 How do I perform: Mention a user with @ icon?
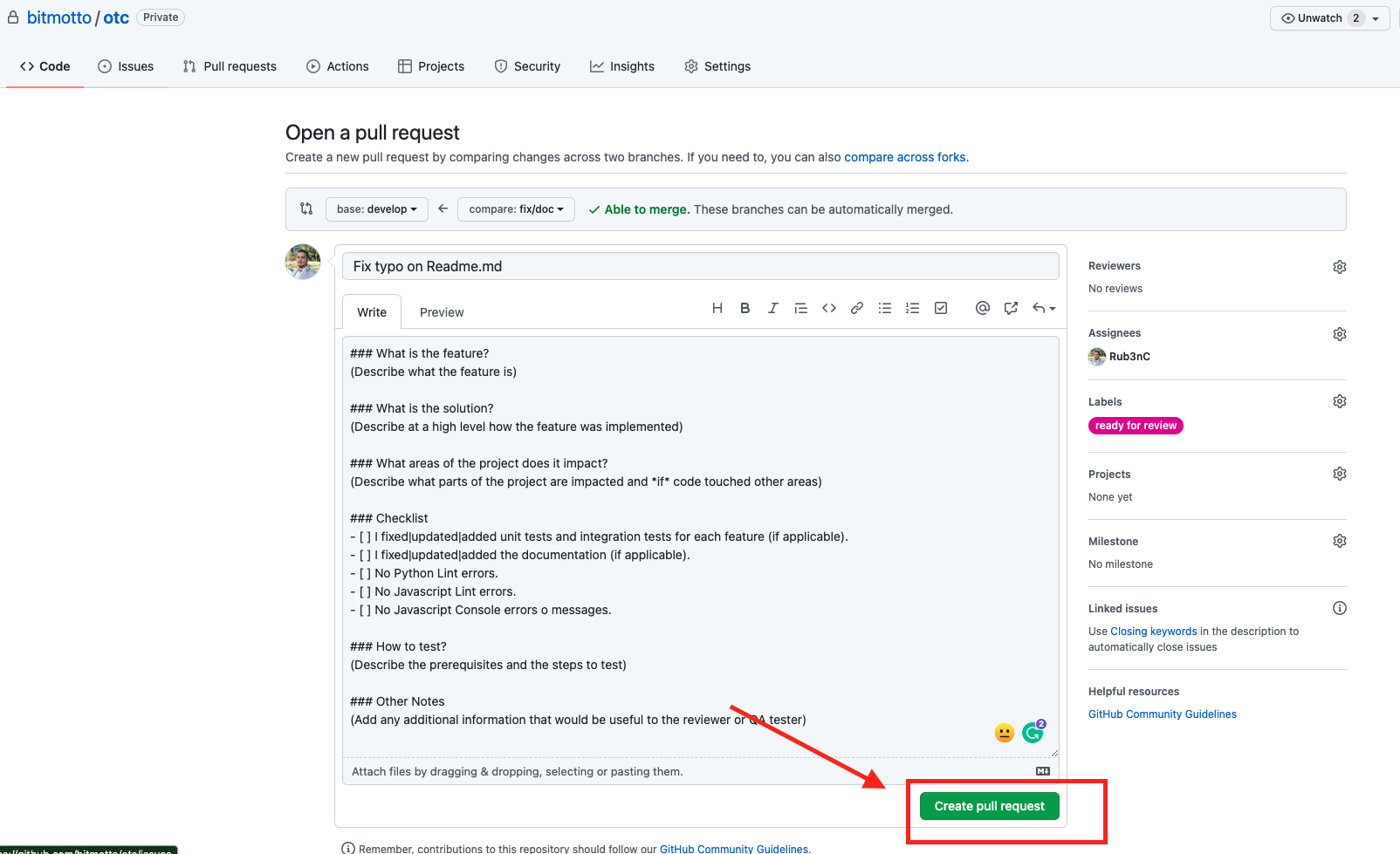point(983,308)
